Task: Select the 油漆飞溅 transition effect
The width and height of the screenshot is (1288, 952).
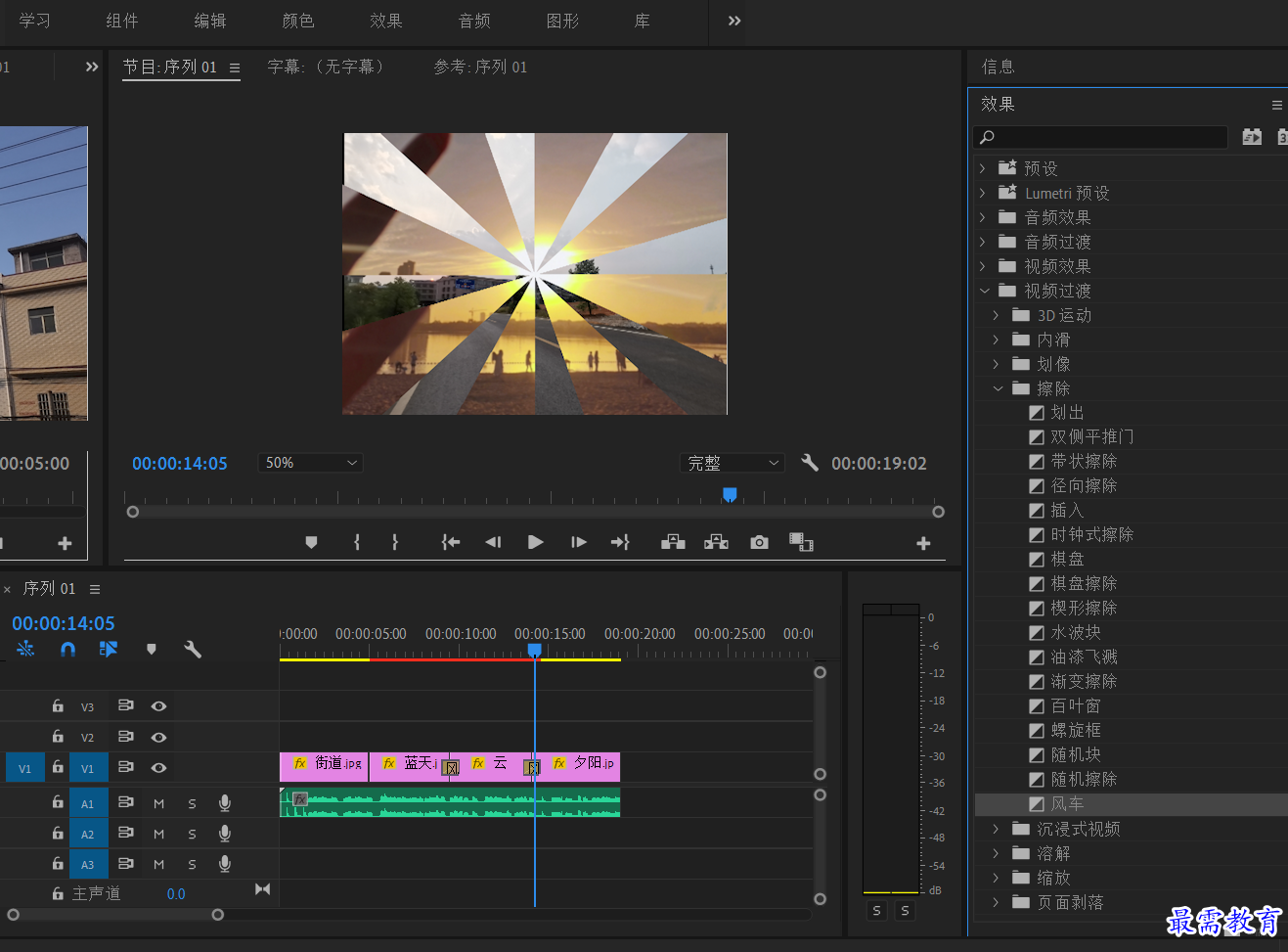Action: (x=1084, y=657)
